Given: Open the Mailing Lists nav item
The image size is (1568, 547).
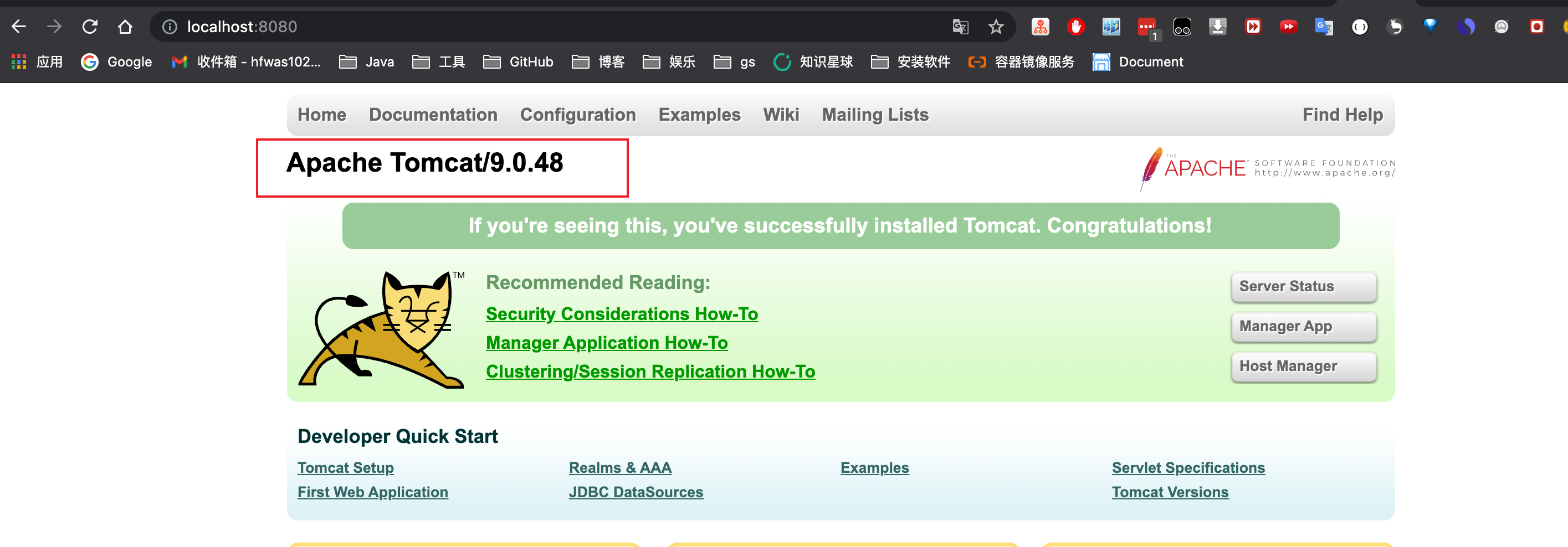Looking at the screenshot, I should coord(875,115).
